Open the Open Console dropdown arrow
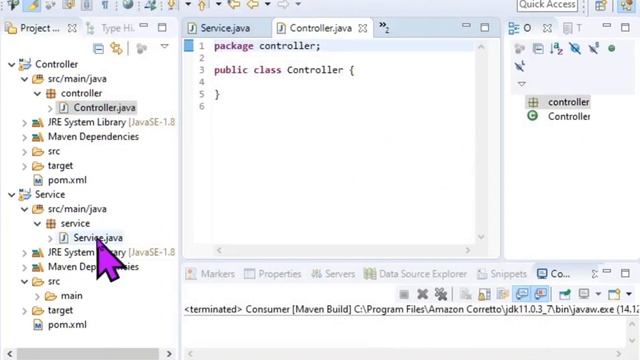The width and height of the screenshot is (640, 360). coord(629,294)
